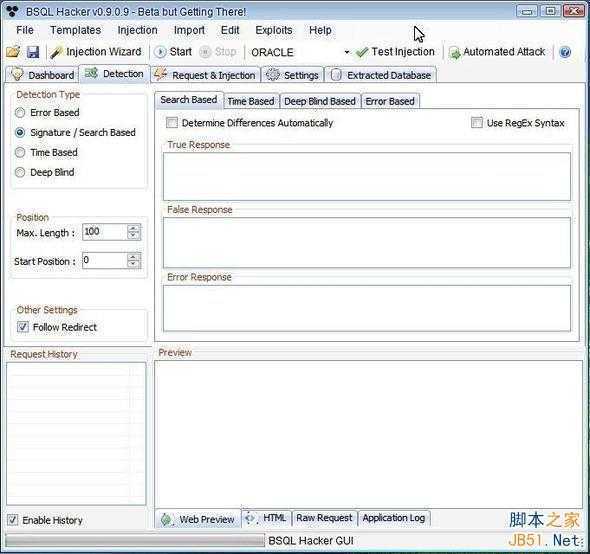This screenshot has height=554, width=590.
Task: Click the Save floppy disk icon
Action: (x=33, y=52)
